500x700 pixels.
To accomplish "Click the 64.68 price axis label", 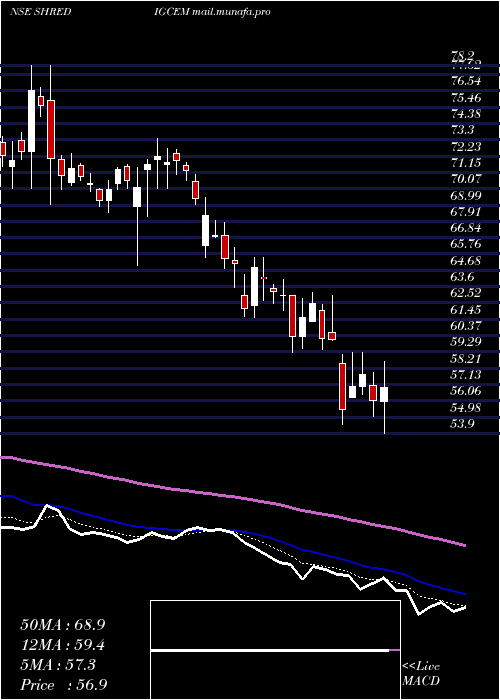I will pos(466,260).
